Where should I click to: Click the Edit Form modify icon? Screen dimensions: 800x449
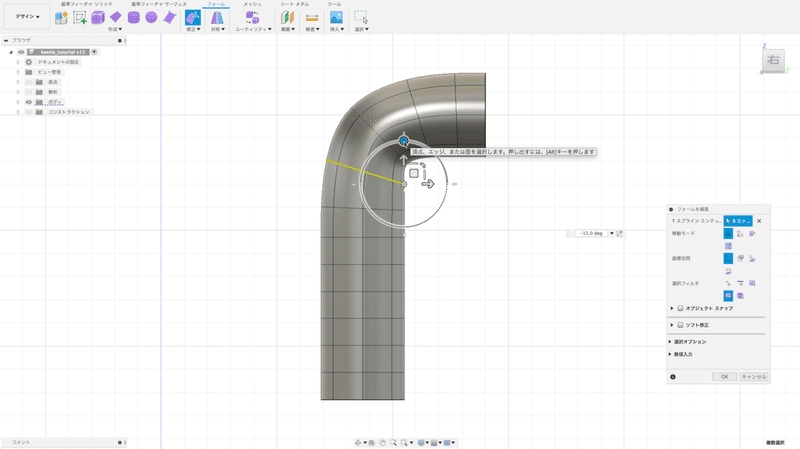point(193,18)
